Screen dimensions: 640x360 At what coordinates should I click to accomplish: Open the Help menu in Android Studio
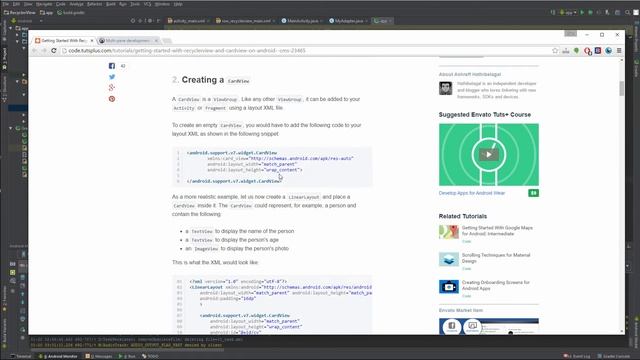click(x=178, y=4)
